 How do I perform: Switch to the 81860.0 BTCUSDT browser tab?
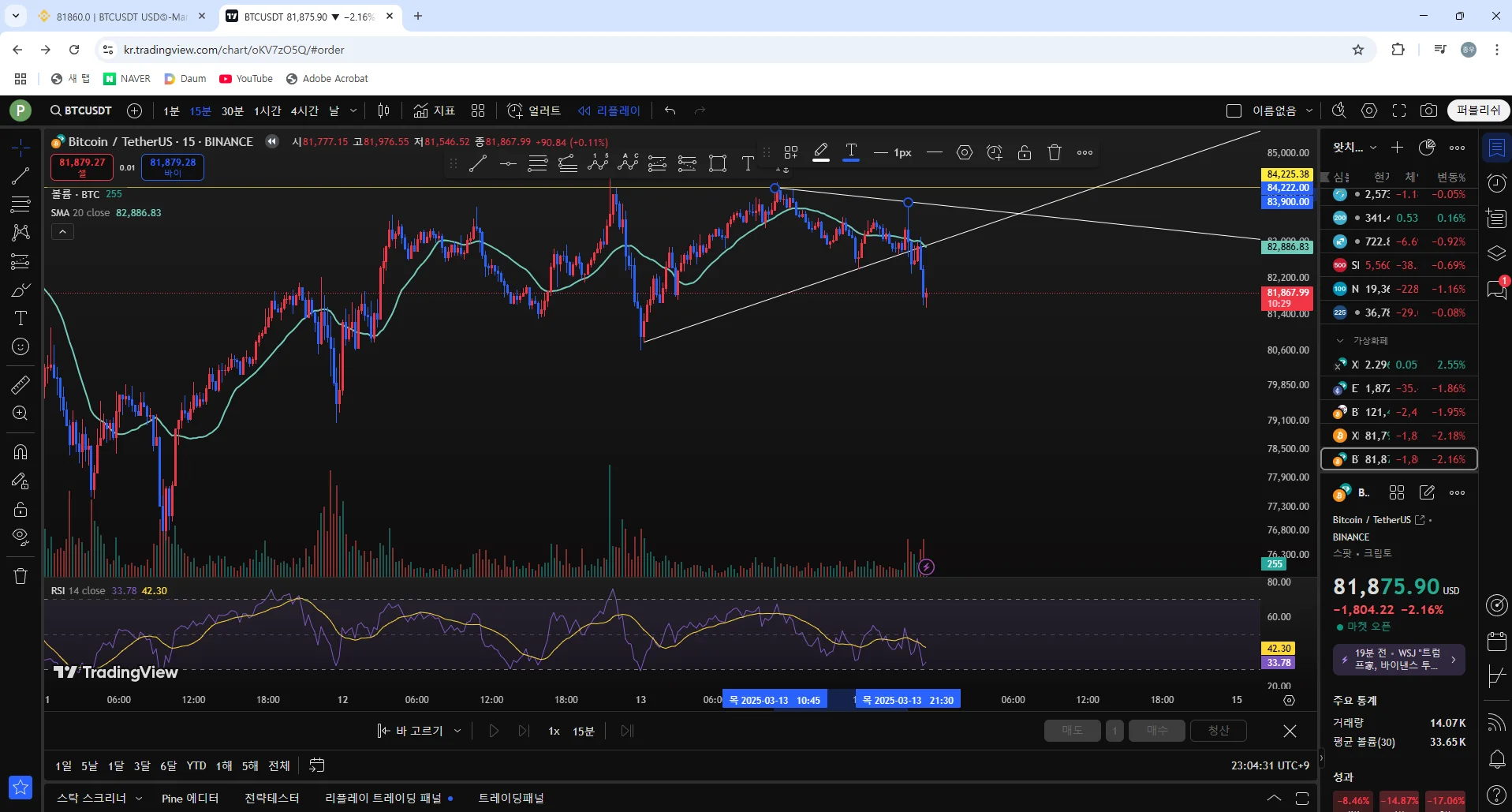[x=122, y=16]
